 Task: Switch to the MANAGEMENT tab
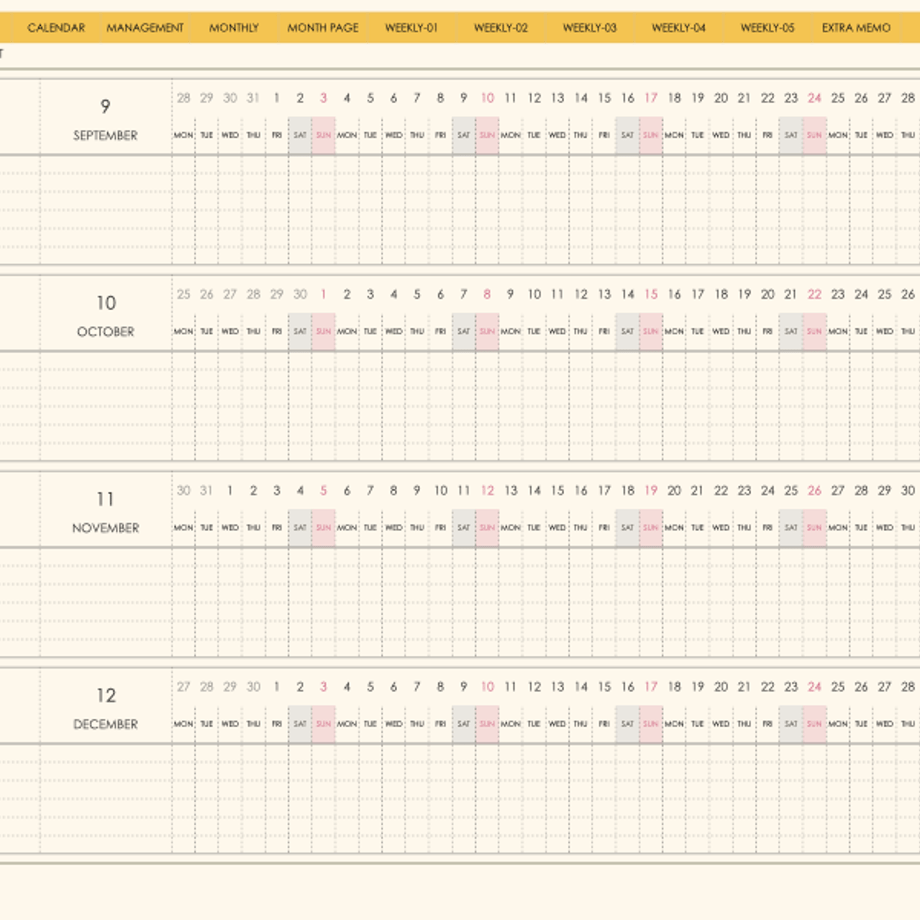point(145,28)
